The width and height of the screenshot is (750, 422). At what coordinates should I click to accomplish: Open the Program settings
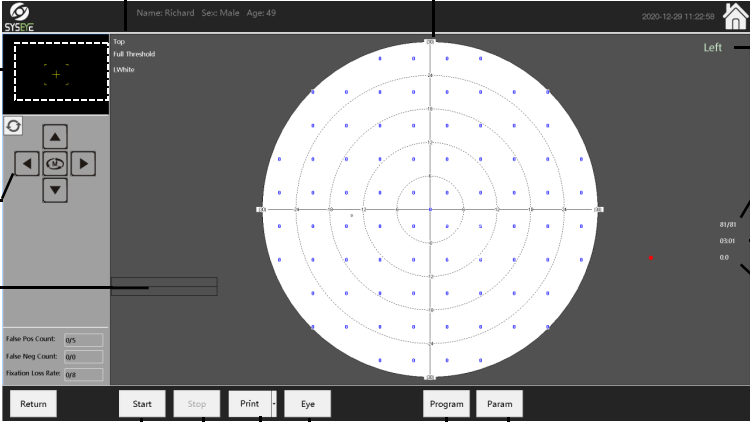pos(446,404)
